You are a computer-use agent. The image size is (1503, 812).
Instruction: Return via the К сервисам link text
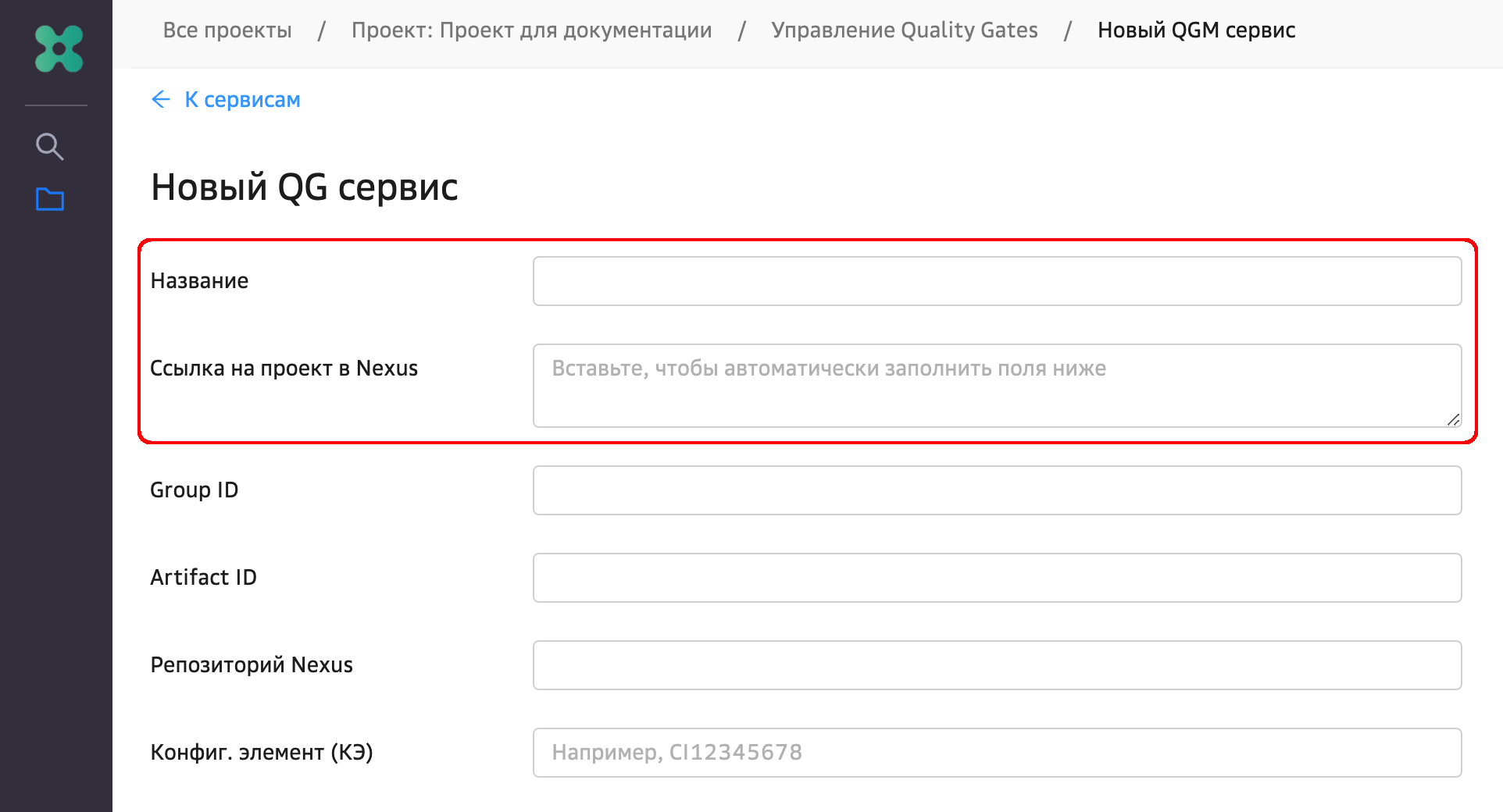(242, 100)
